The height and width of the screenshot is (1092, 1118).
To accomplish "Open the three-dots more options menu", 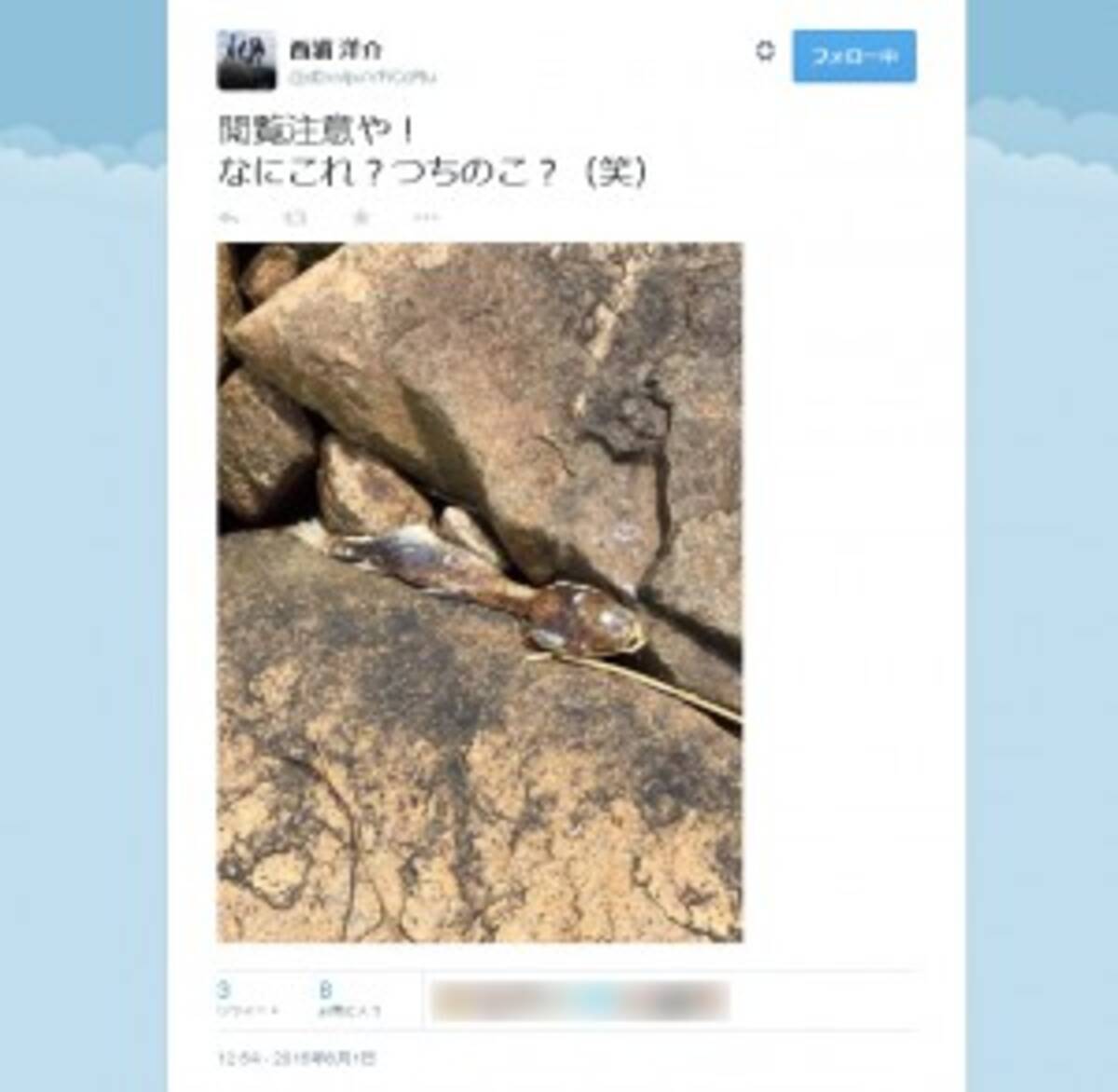I will [x=426, y=217].
